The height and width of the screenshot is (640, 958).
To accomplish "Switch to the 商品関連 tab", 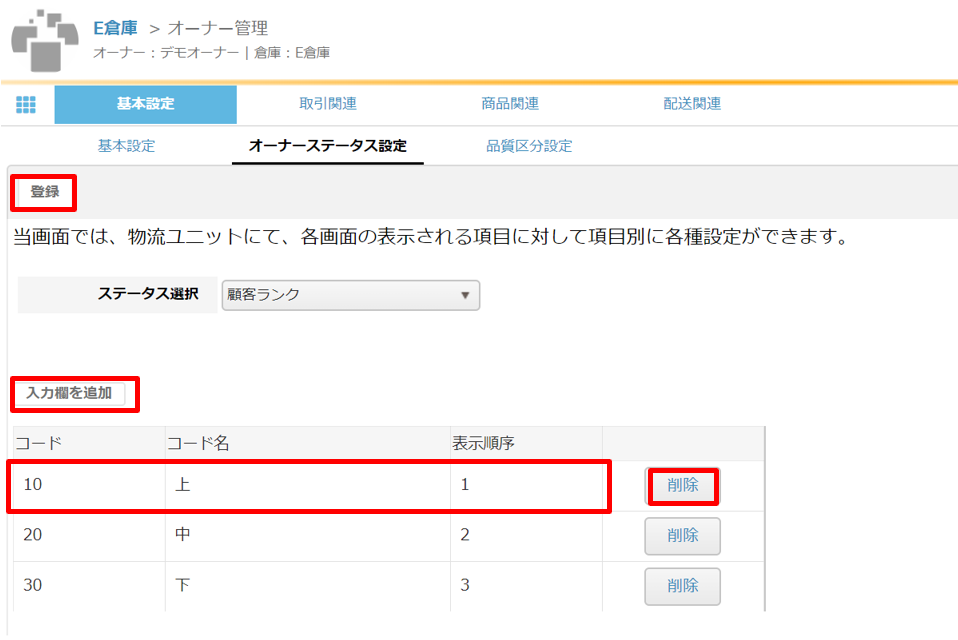I will 510,104.
